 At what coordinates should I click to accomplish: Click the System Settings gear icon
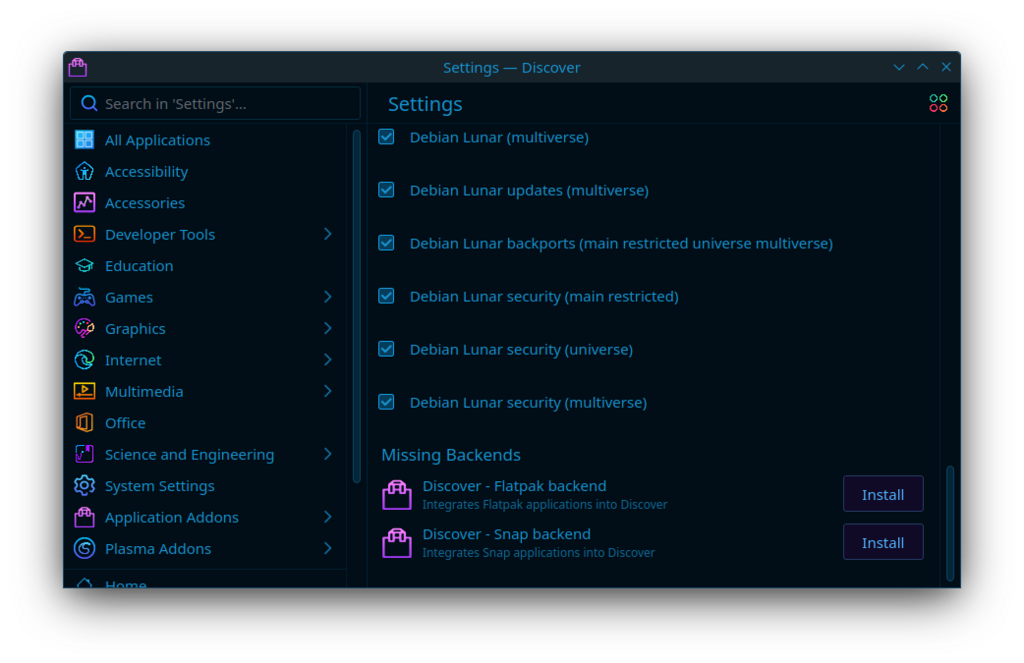tap(85, 486)
